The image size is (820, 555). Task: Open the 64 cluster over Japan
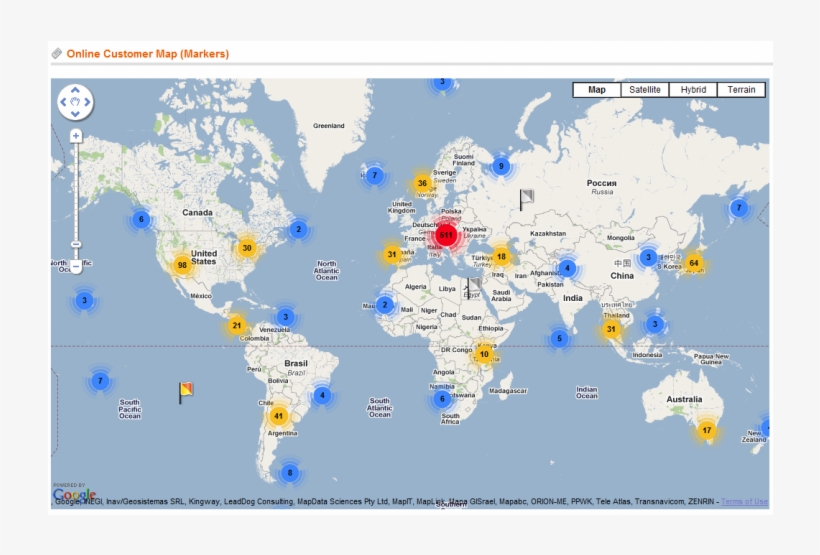tap(694, 263)
